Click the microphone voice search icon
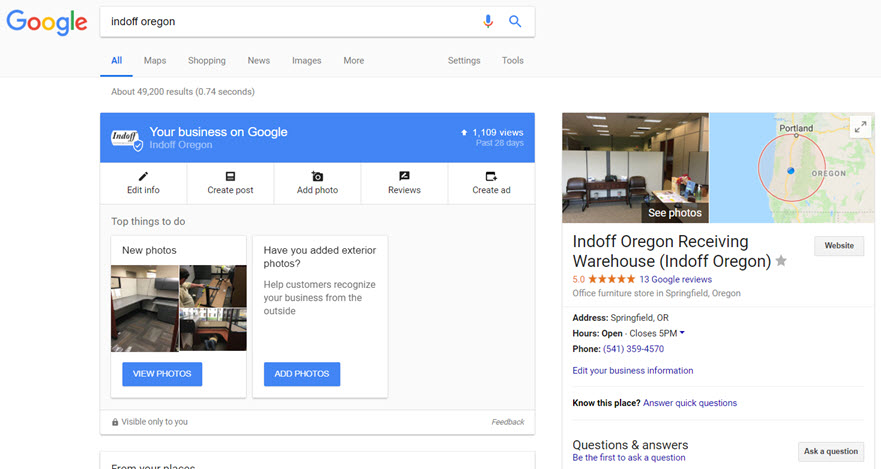Viewport: 881px width, 469px height. coord(488,21)
